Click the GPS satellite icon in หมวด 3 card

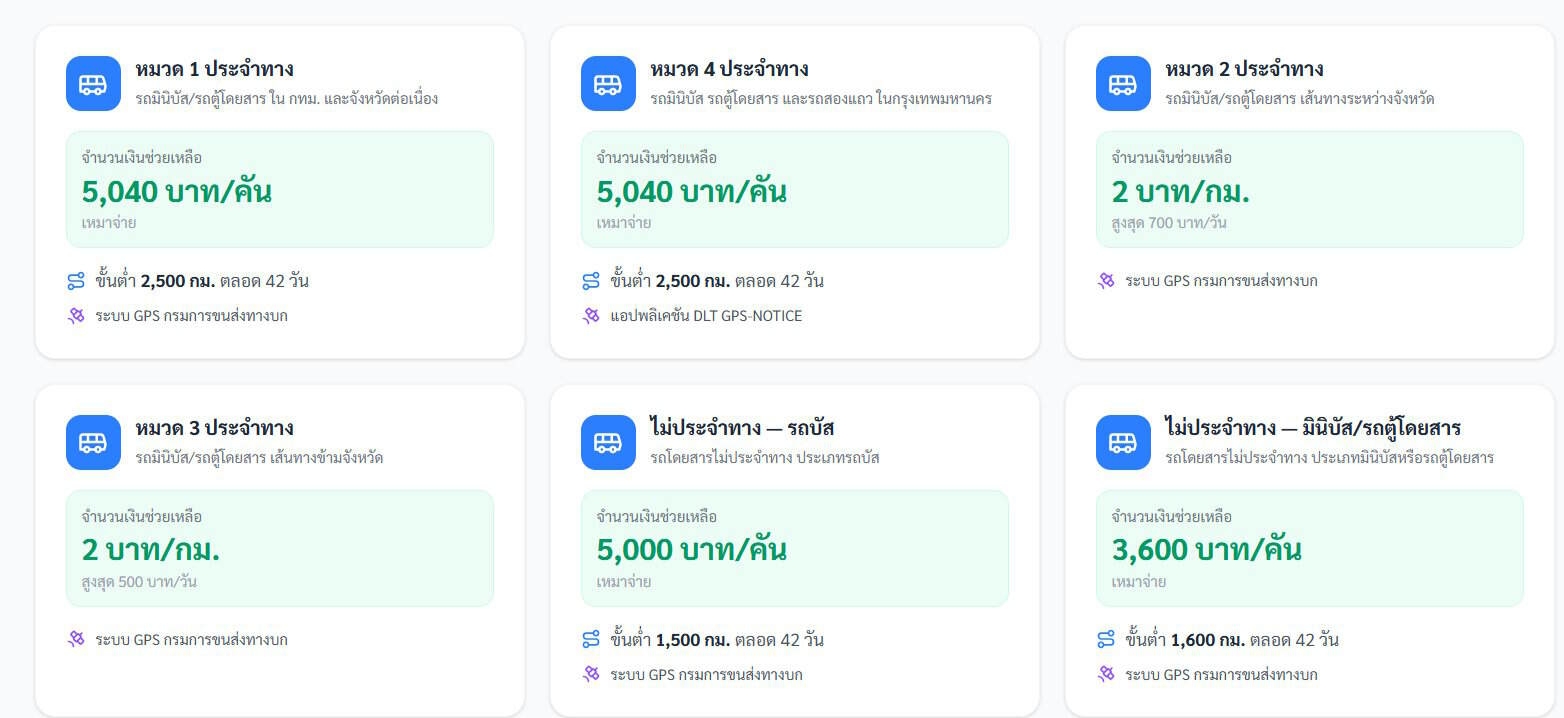[76, 640]
